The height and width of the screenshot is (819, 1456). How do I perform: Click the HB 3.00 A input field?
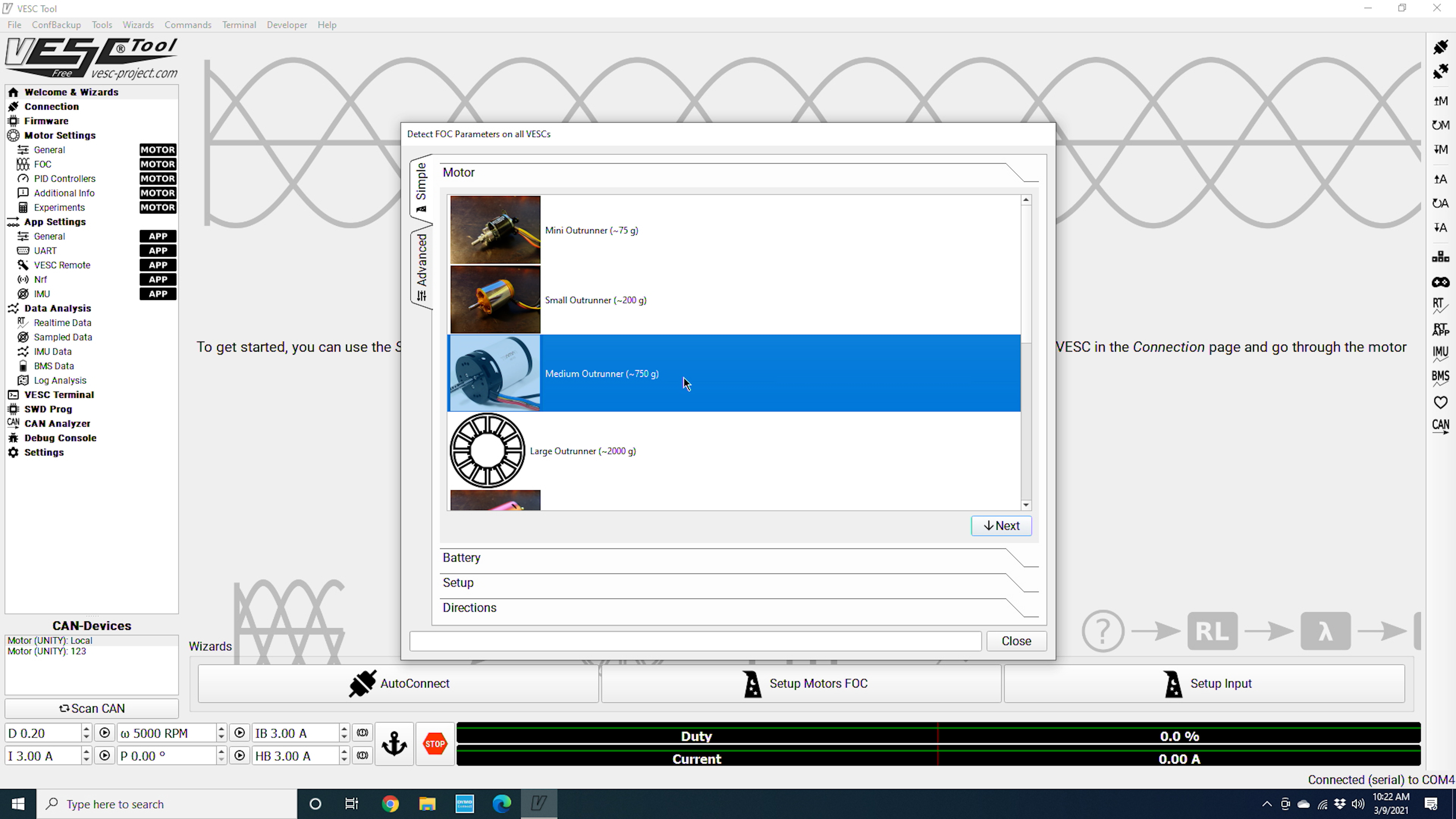tap(295, 756)
